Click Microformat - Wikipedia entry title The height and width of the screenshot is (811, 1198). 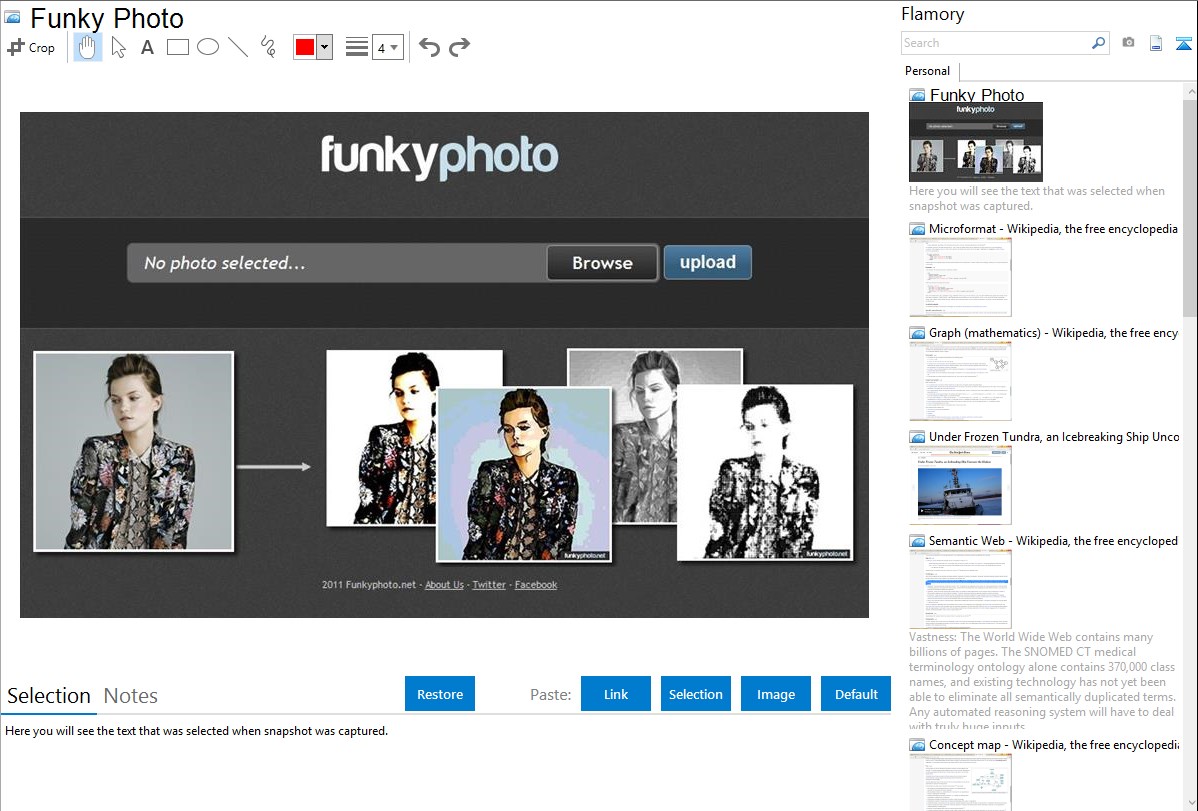pyautogui.click(x=1053, y=229)
